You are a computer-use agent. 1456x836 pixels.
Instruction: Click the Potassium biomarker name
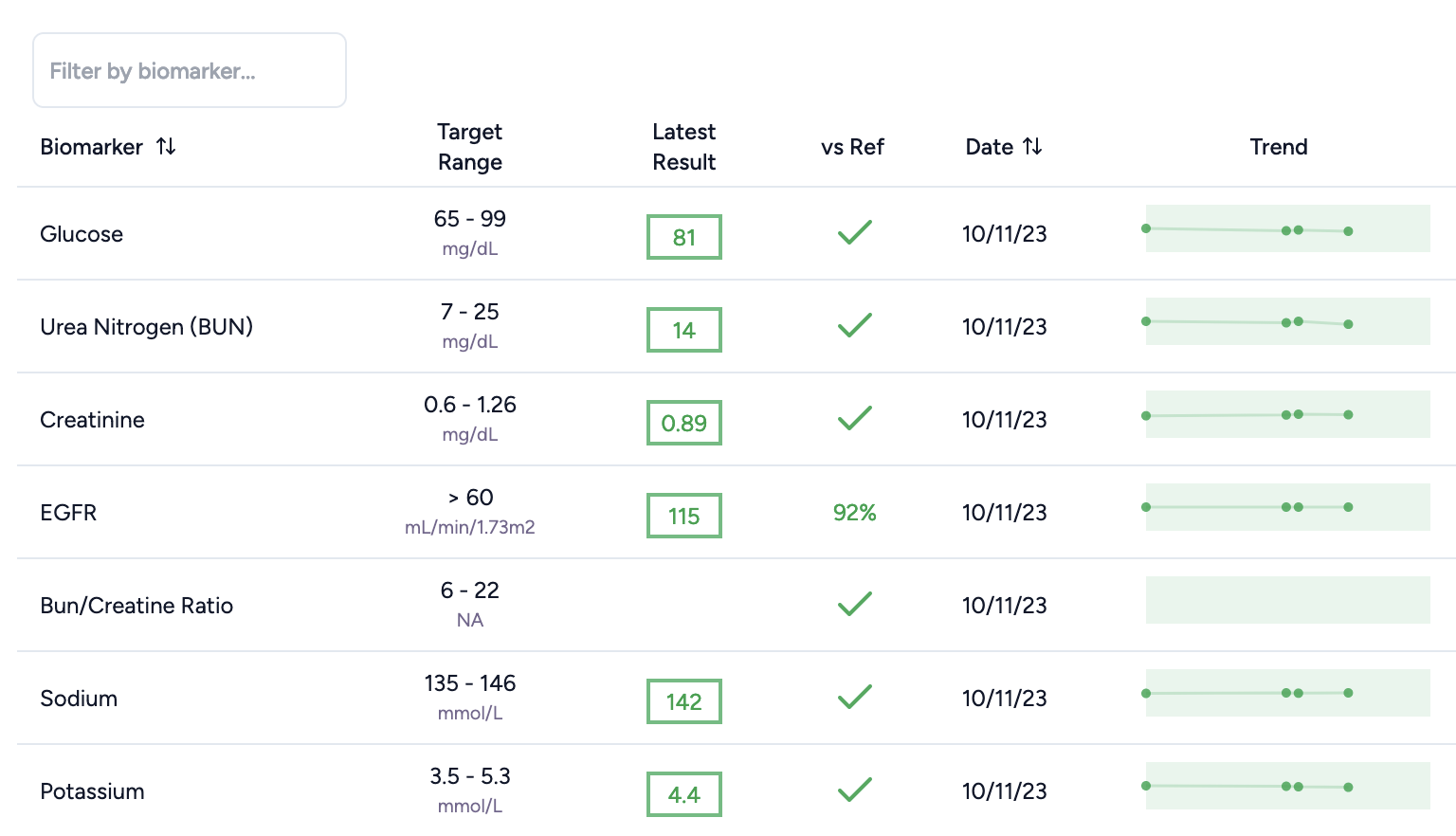click(x=92, y=791)
